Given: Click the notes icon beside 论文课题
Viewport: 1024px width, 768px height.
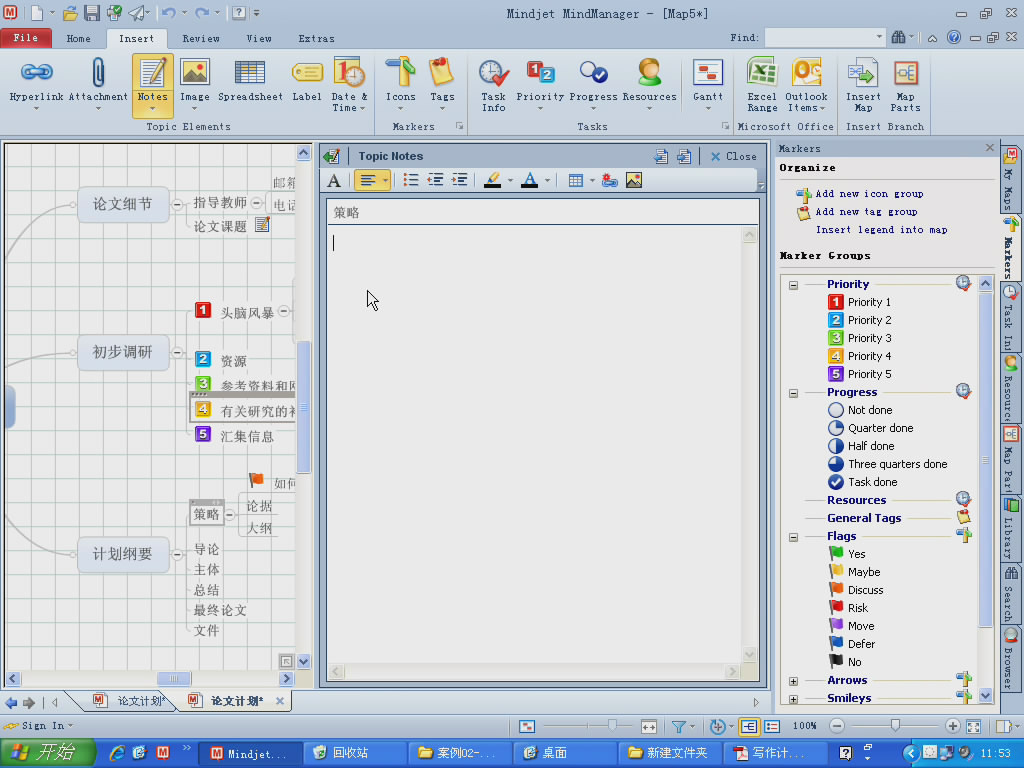Looking at the screenshot, I should [x=263, y=225].
